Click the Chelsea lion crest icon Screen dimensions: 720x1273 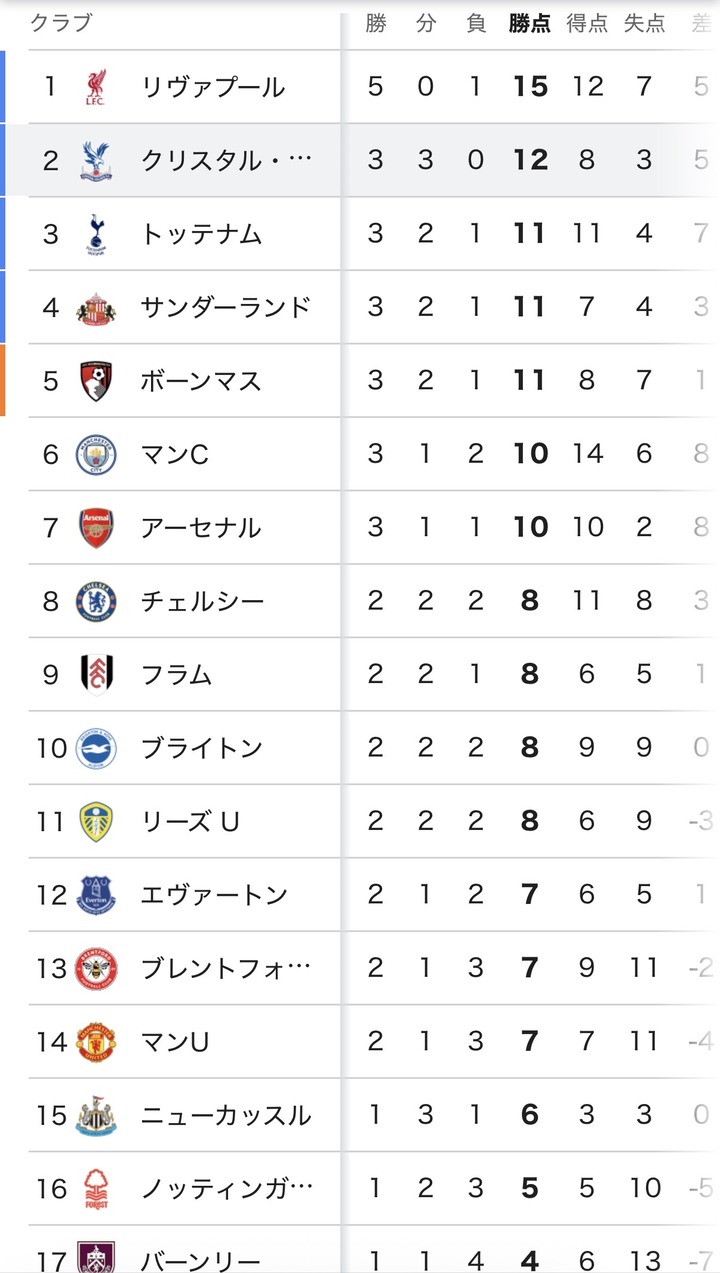tap(96, 601)
